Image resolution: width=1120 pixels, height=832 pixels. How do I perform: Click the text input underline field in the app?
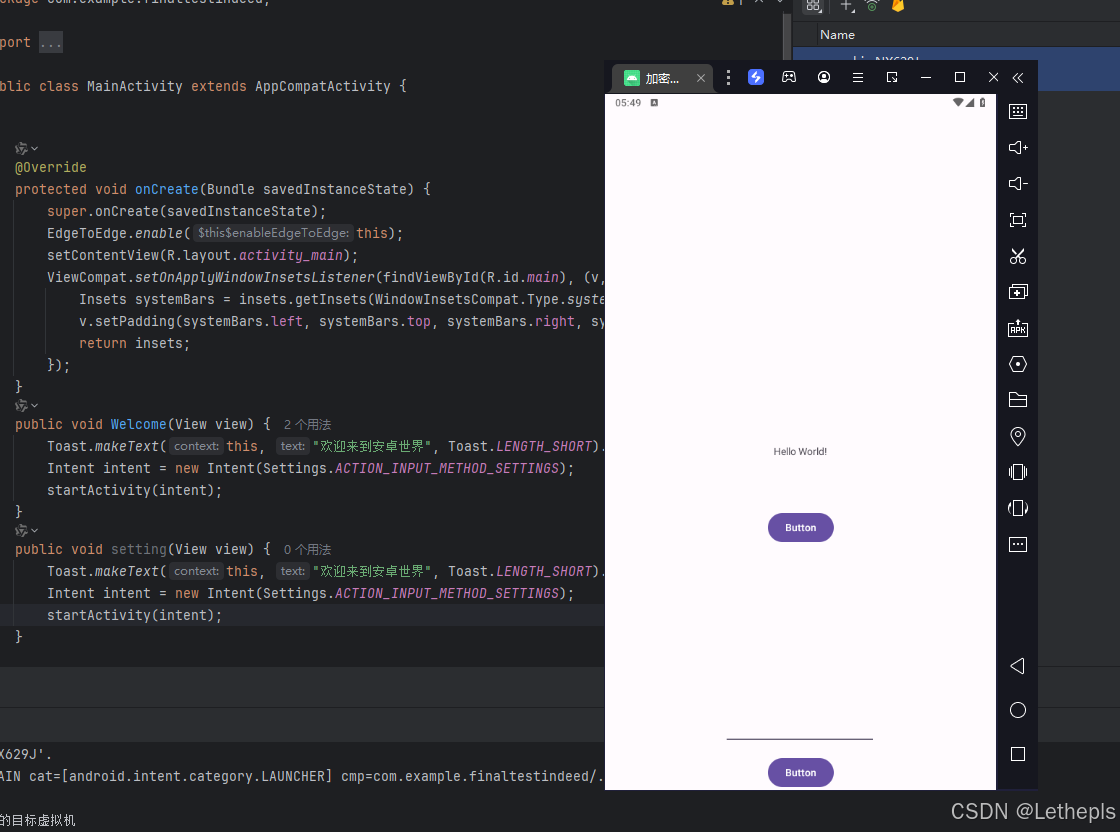(x=799, y=728)
